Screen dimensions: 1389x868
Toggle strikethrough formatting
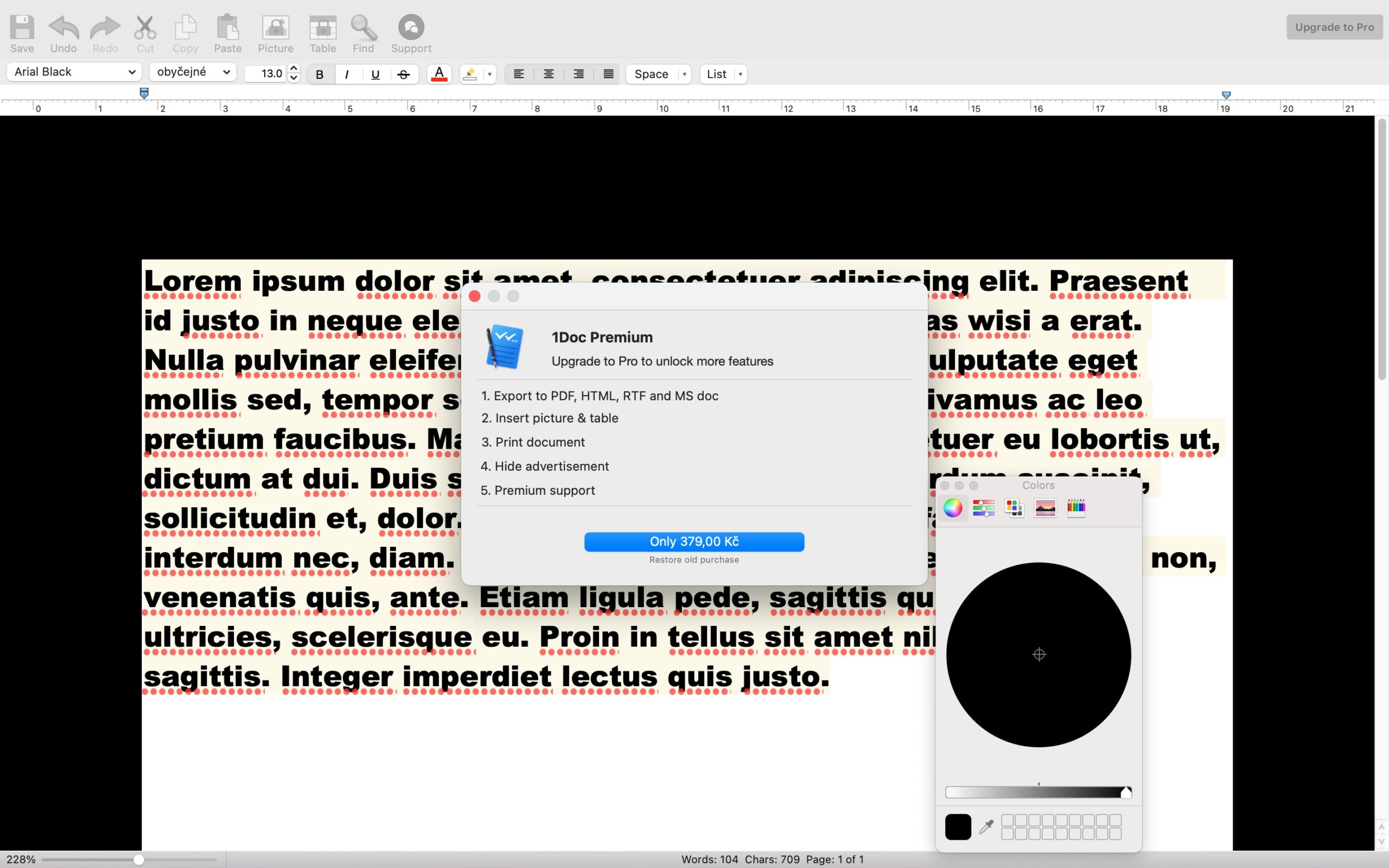[404, 75]
